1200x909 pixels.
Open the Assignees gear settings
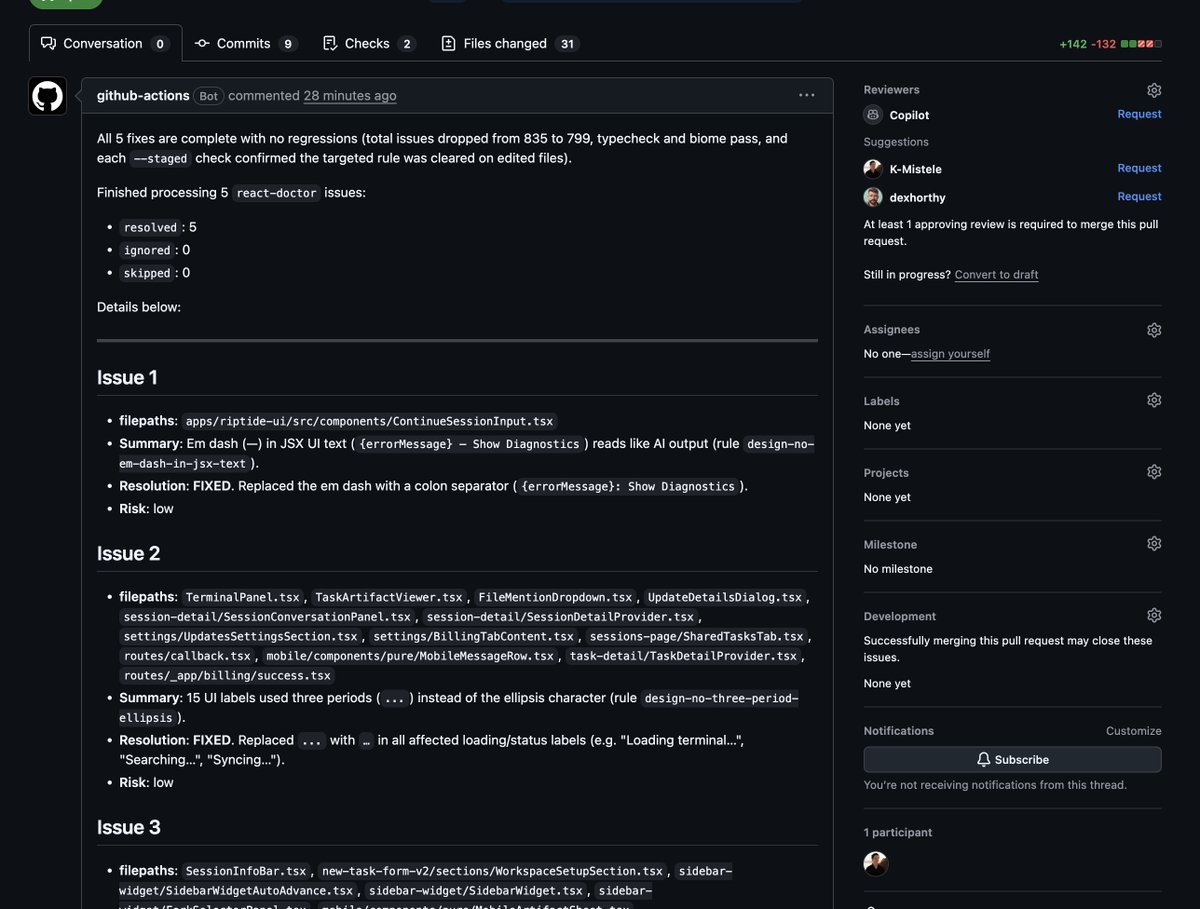coord(1154,330)
